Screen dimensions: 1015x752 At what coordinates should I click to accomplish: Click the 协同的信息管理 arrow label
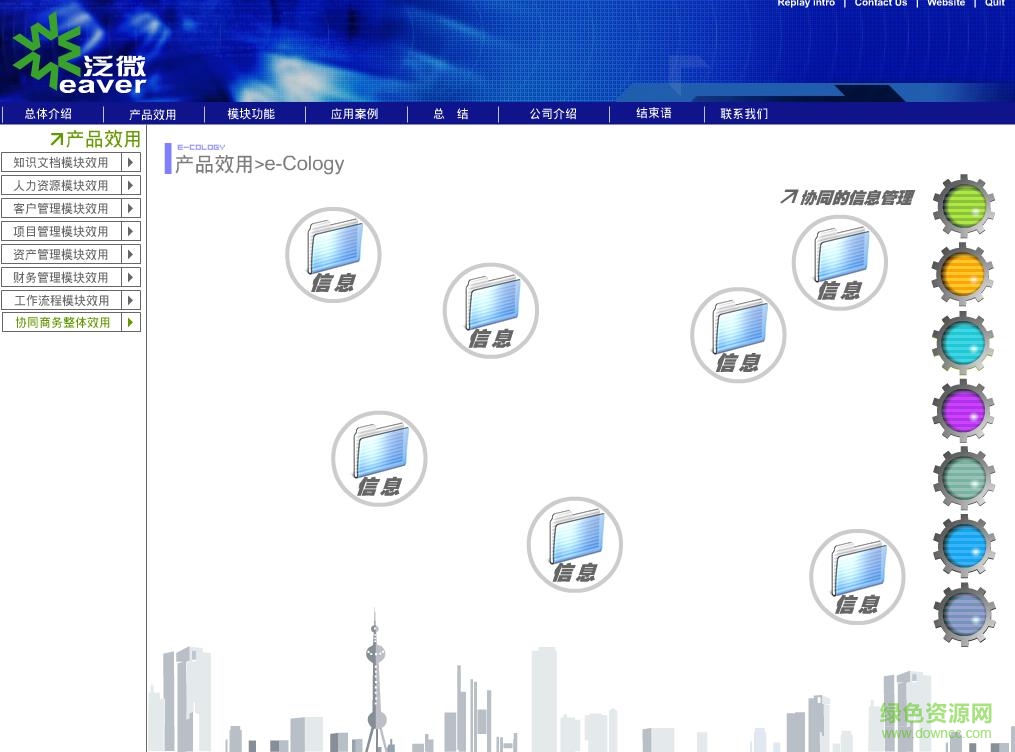[x=848, y=197]
